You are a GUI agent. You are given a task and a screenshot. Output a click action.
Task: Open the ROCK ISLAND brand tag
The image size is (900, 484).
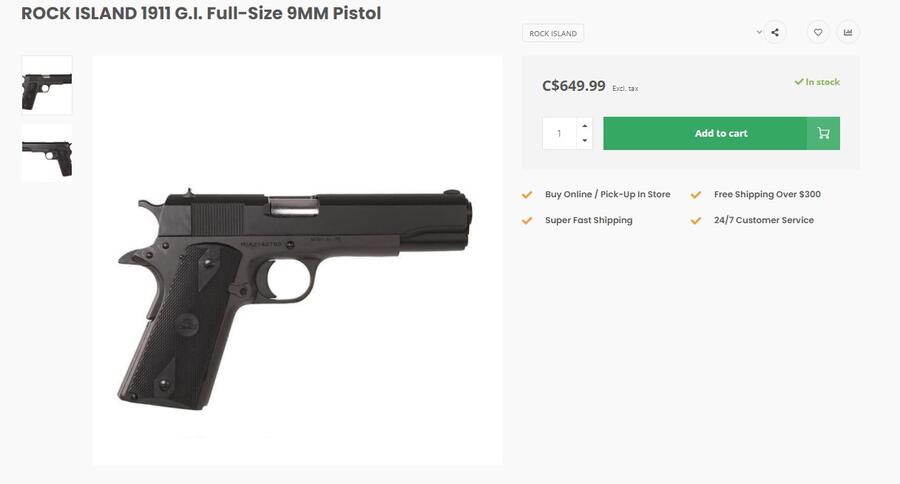point(553,33)
